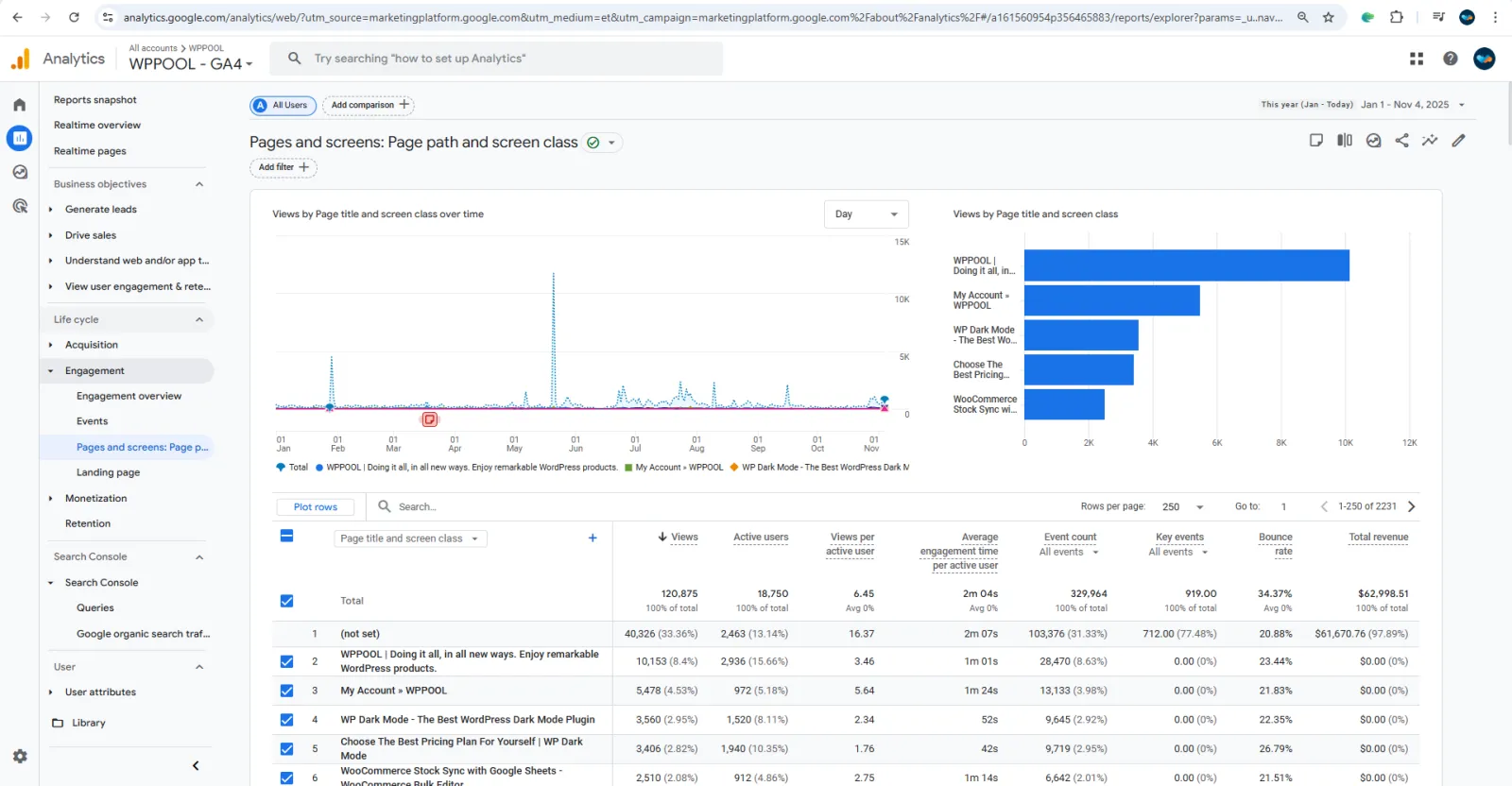This screenshot has height=786, width=1512.
Task: Toggle the Total row checkbox
Action: click(287, 601)
